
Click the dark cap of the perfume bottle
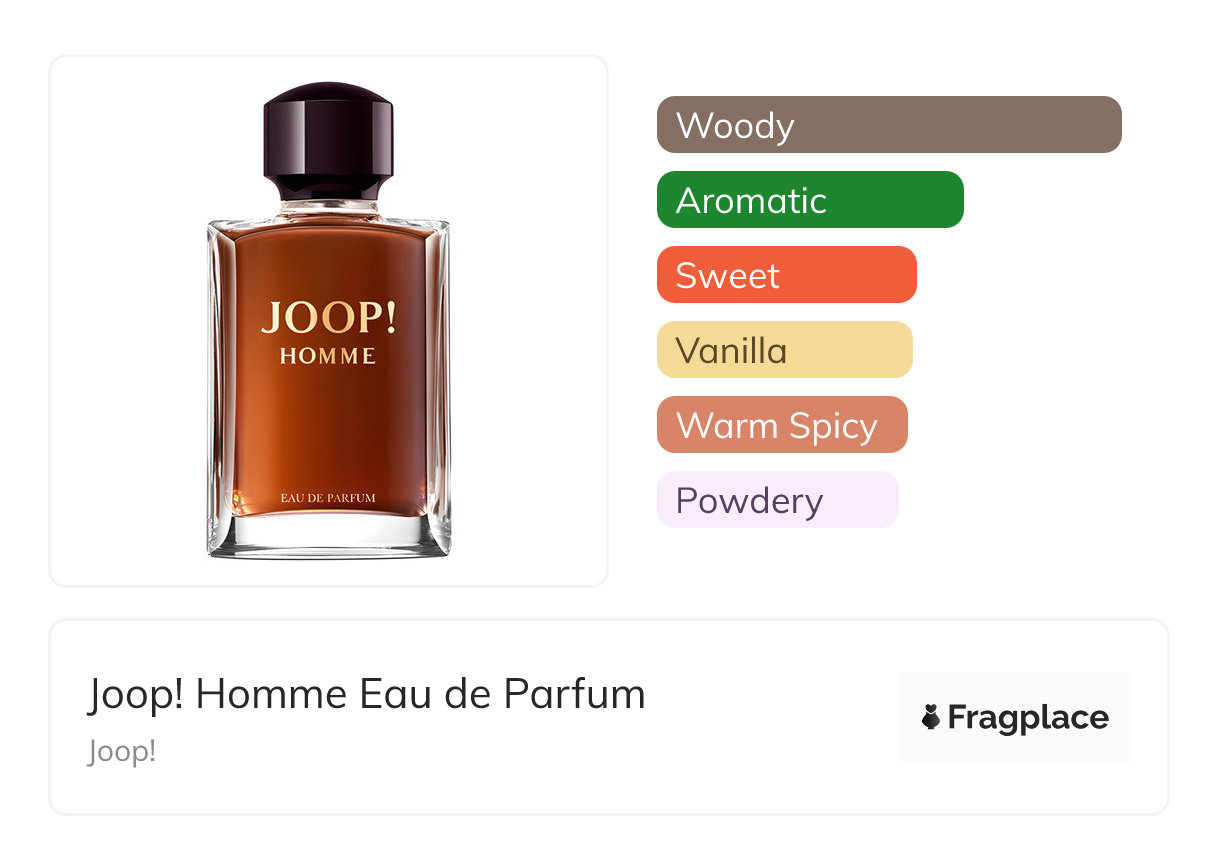pyautogui.click(x=328, y=140)
